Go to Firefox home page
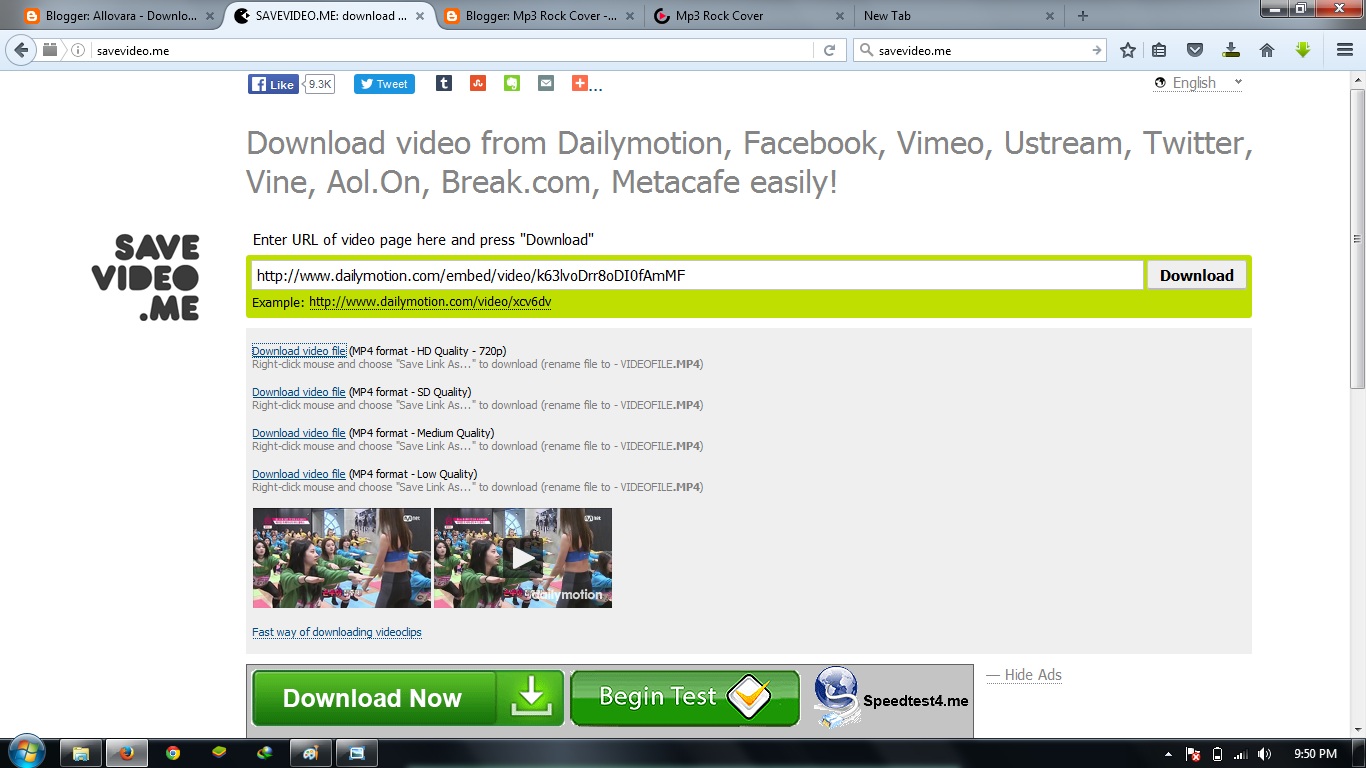This screenshot has width=1366, height=768. tap(1267, 49)
